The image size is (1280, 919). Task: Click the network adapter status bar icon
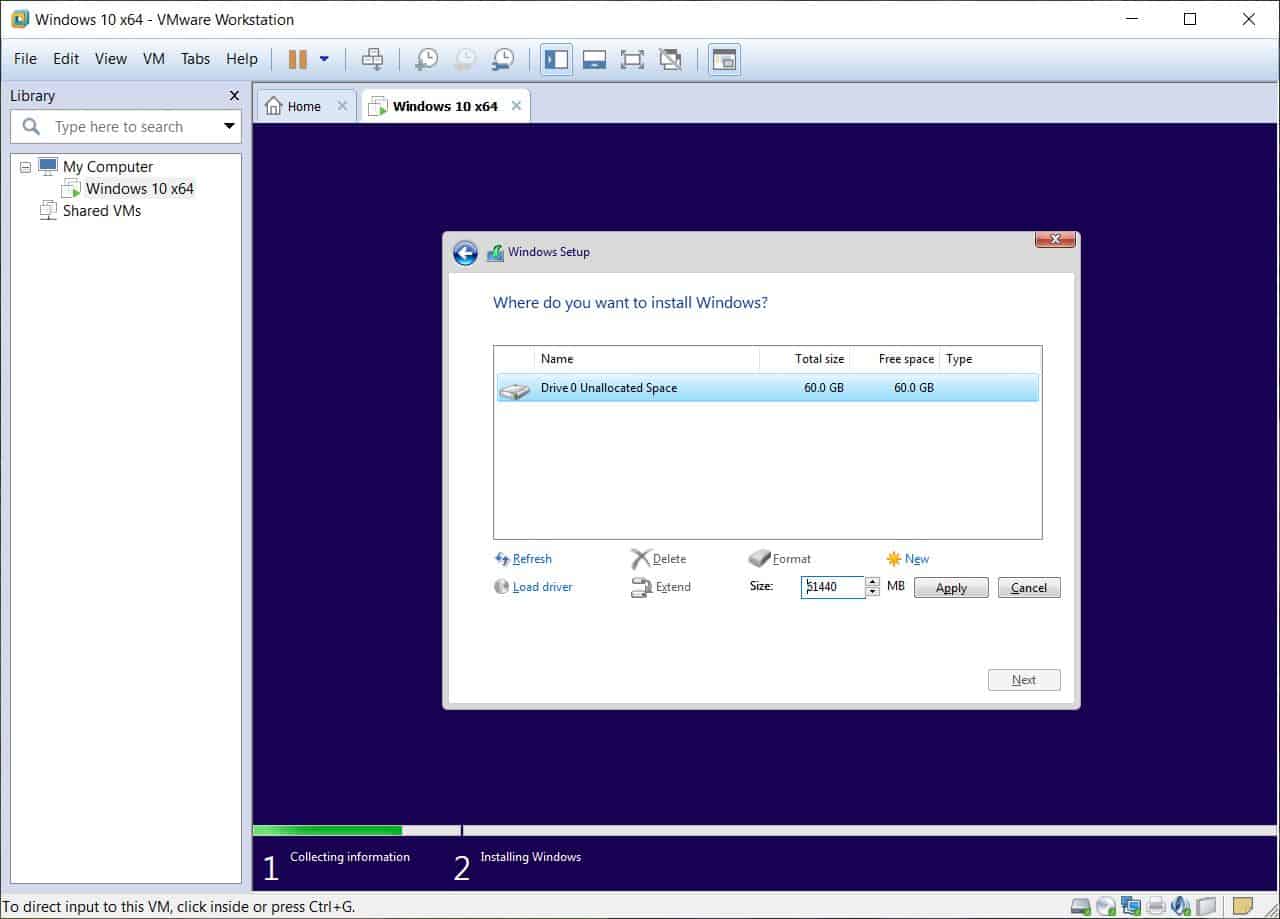[1131, 907]
